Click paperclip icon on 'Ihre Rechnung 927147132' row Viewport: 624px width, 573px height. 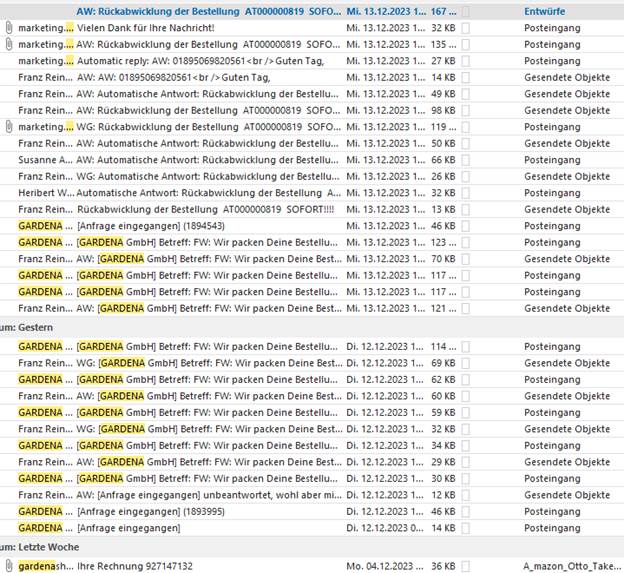9,566
